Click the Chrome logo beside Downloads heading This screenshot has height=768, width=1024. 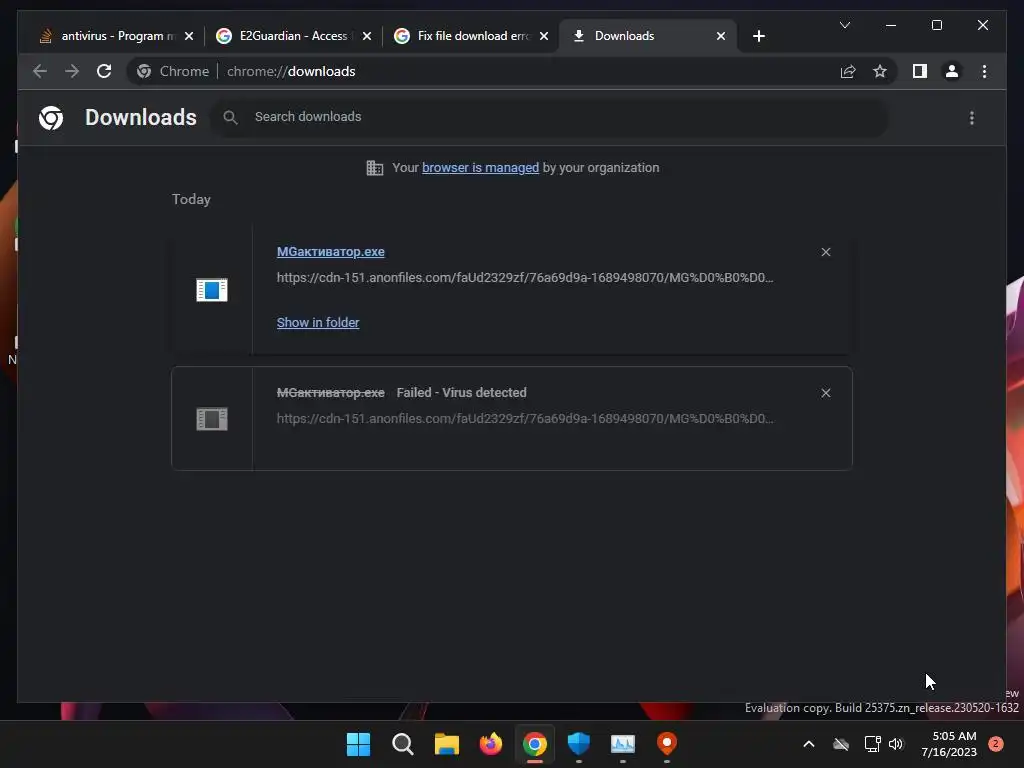pos(51,118)
